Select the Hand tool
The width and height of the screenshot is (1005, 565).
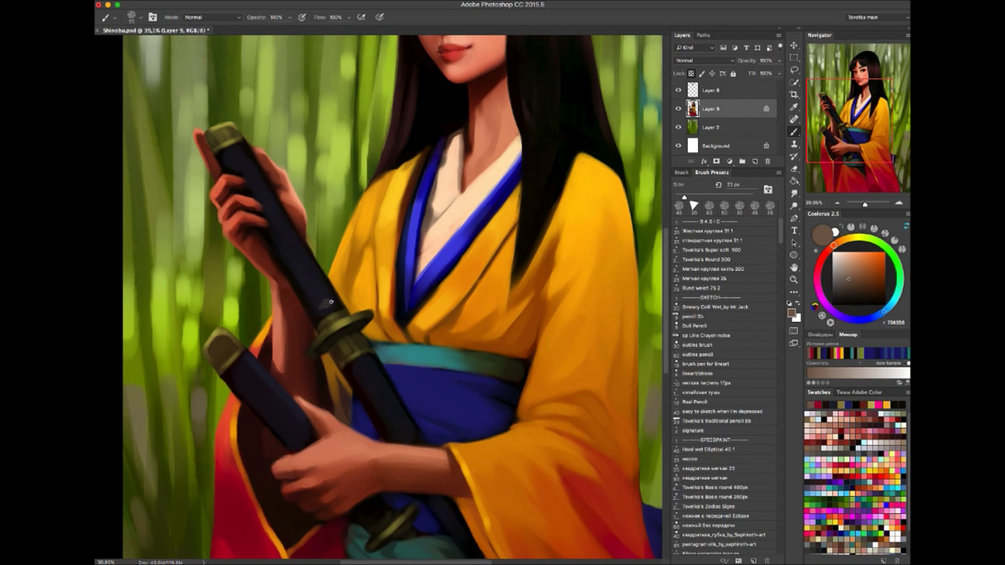[x=793, y=267]
